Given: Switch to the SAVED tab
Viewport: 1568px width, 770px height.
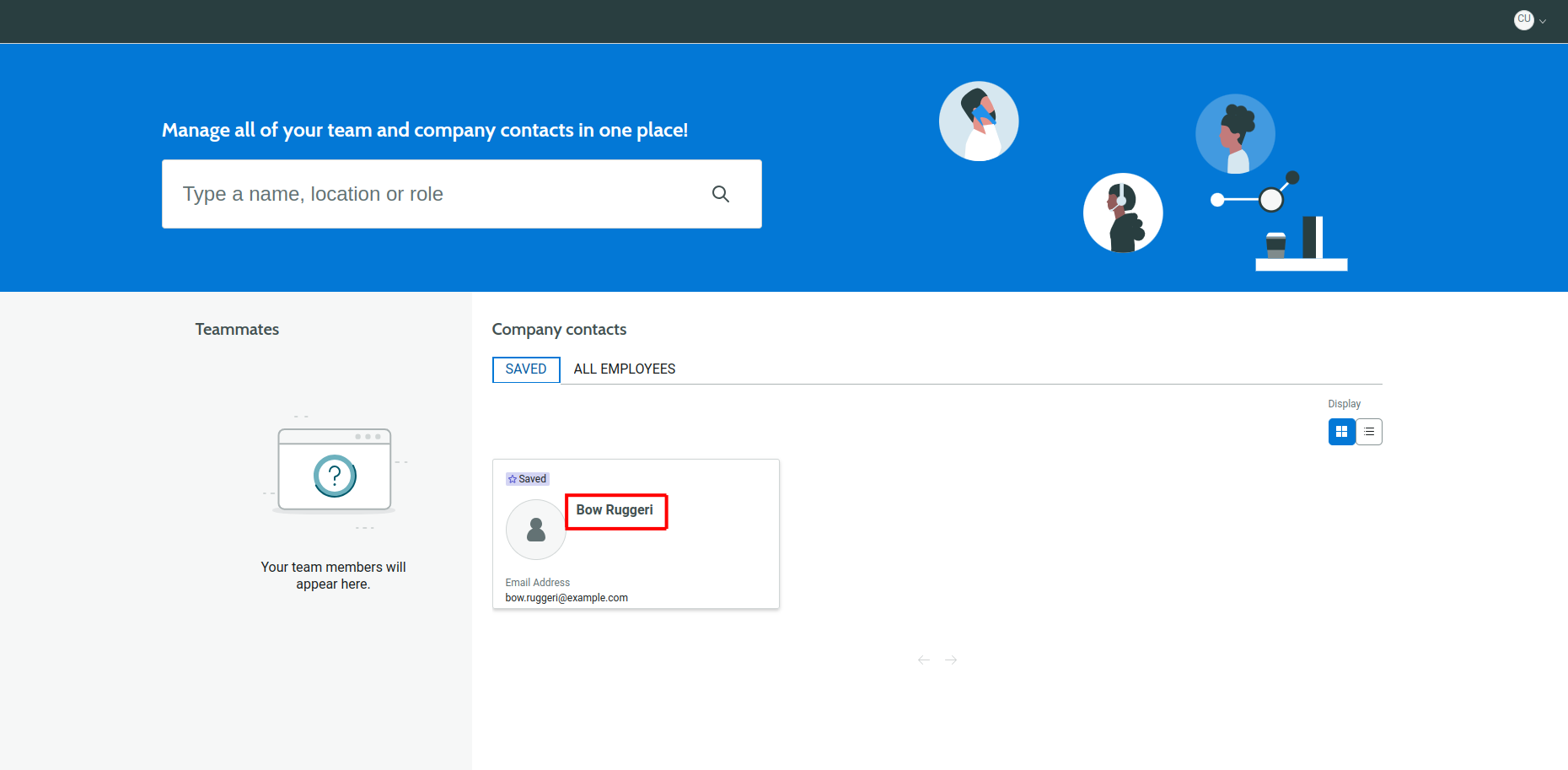Looking at the screenshot, I should pos(526,369).
